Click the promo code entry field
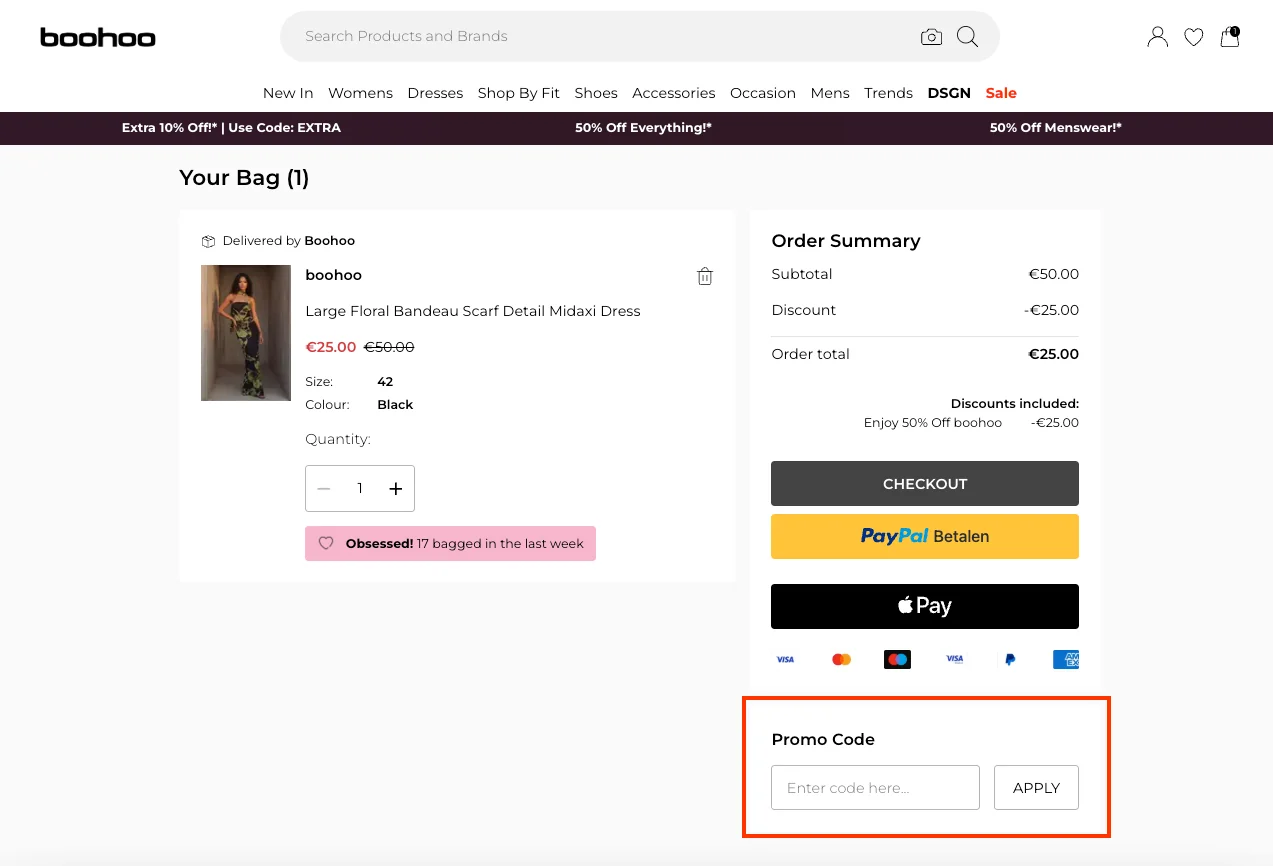Image resolution: width=1273 pixels, height=866 pixels. pos(875,788)
